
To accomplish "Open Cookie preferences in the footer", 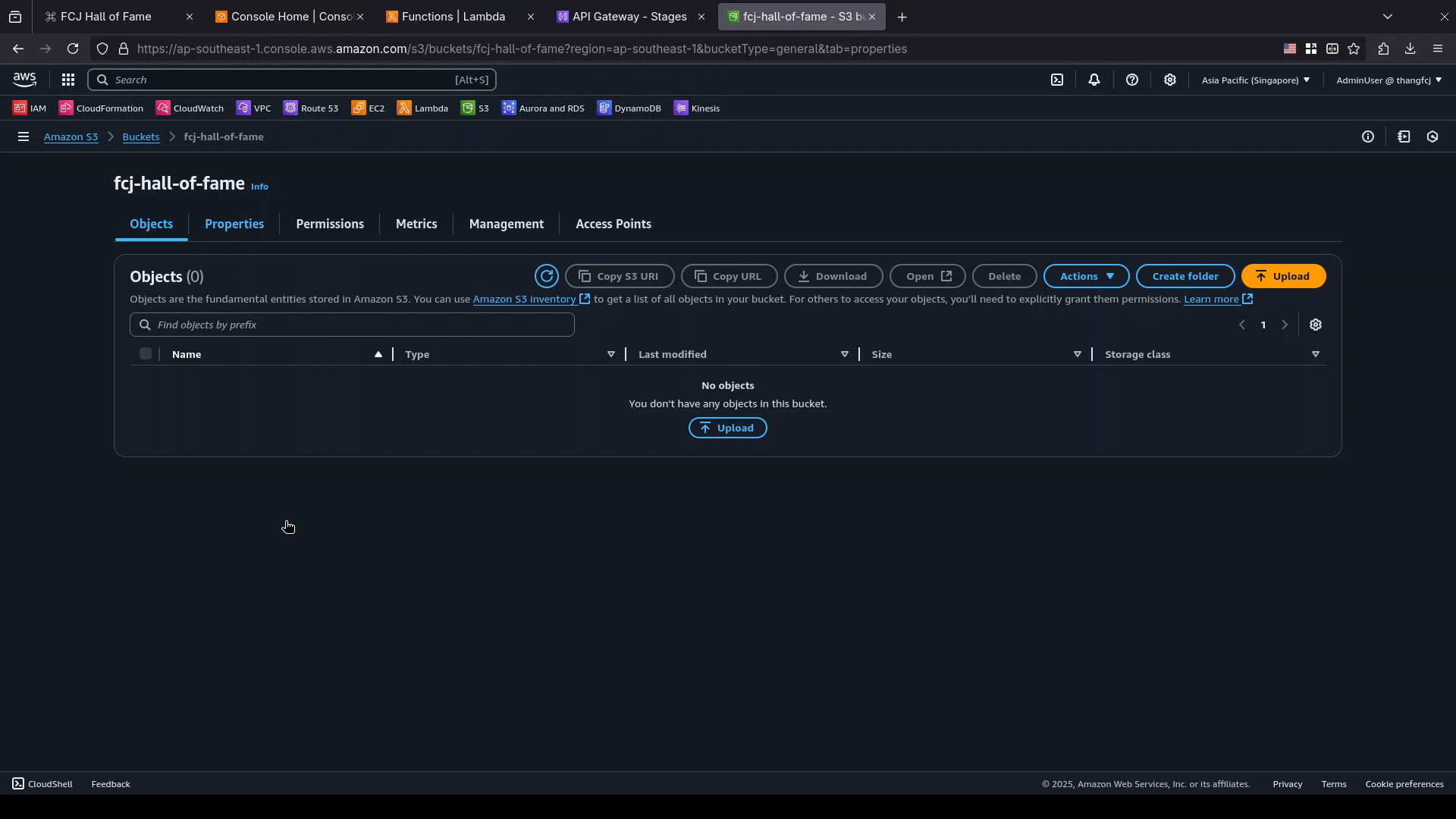I will 1404,784.
